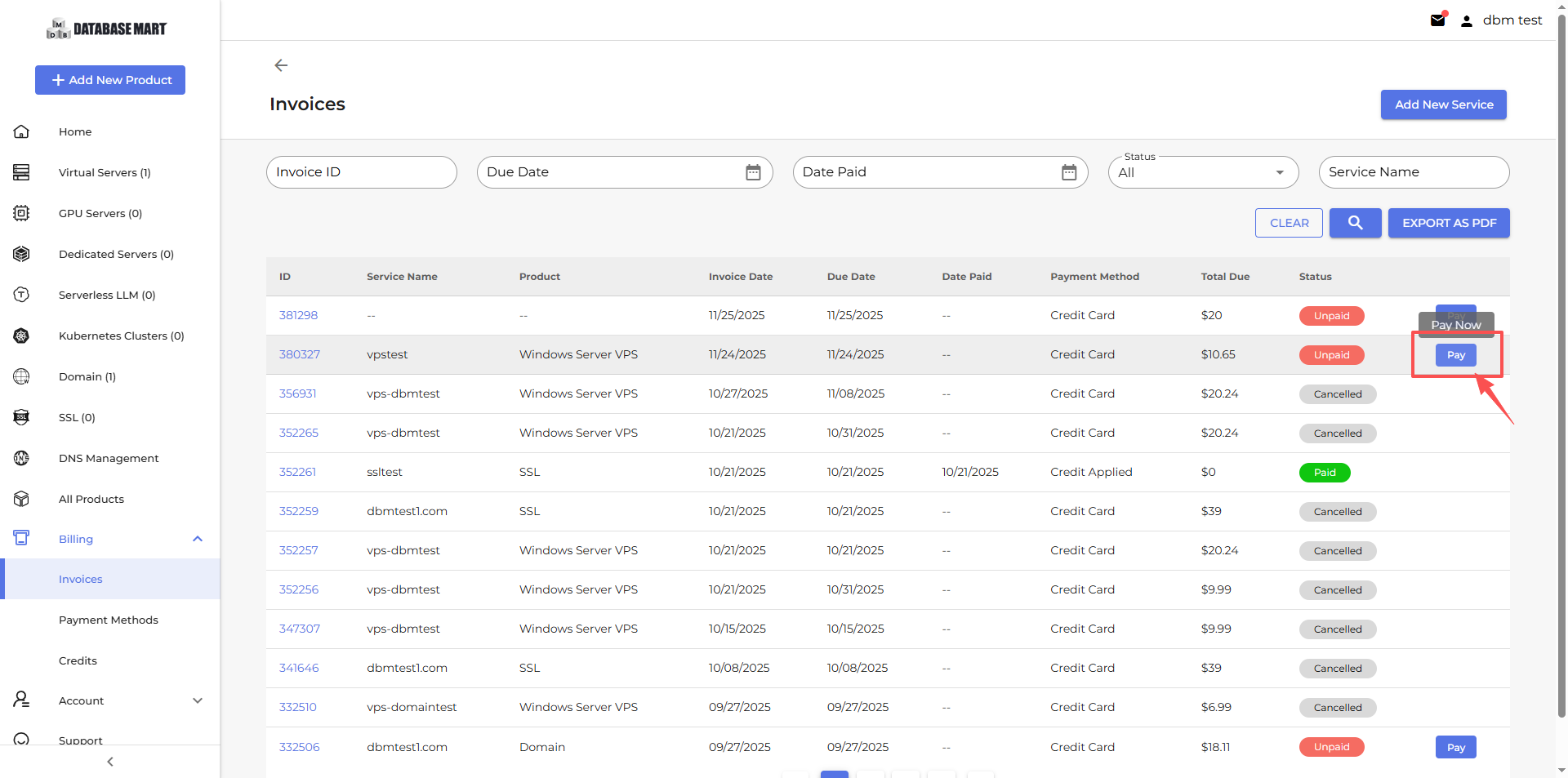Open the mail notifications icon
Image resolution: width=1568 pixels, height=778 pixels.
click(x=1438, y=20)
